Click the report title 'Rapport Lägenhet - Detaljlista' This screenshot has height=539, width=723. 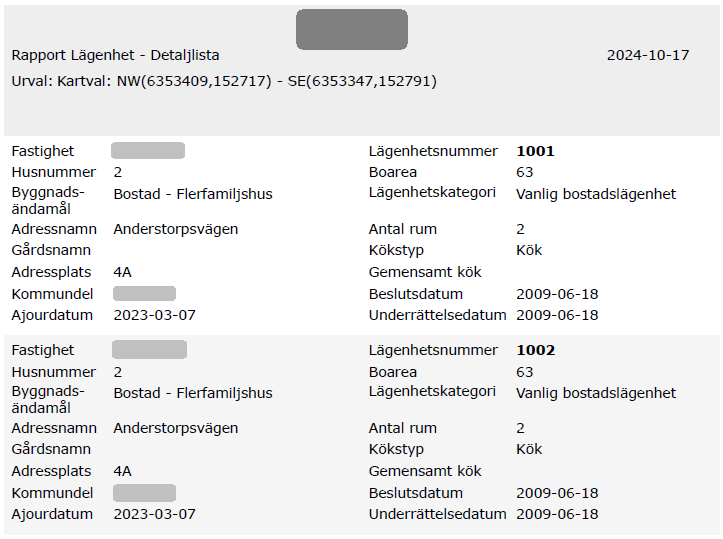pos(115,55)
